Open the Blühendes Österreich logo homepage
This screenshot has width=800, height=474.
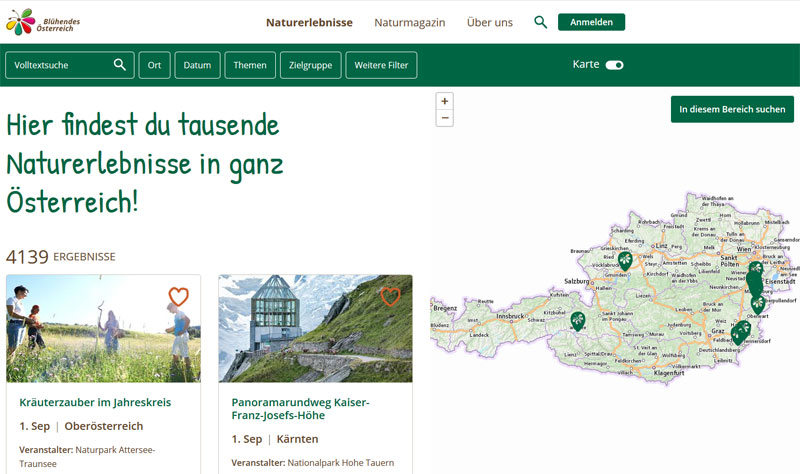tap(43, 22)
